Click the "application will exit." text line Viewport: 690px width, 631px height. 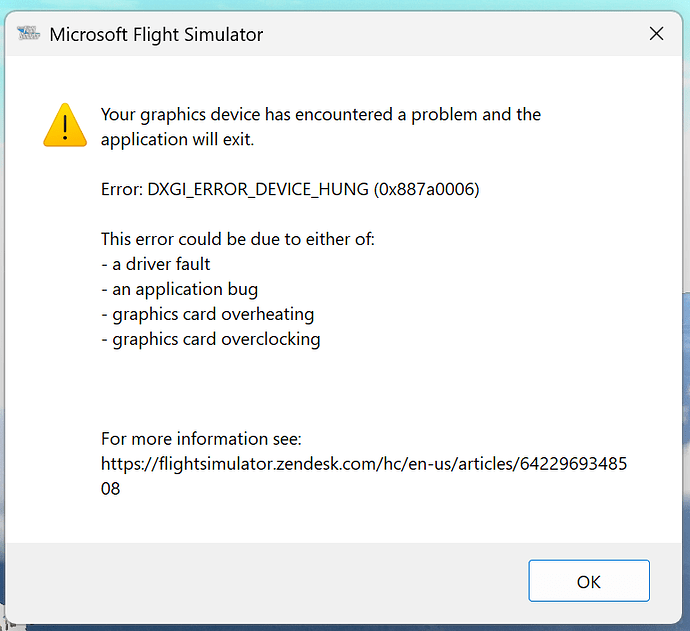(177, 139)
